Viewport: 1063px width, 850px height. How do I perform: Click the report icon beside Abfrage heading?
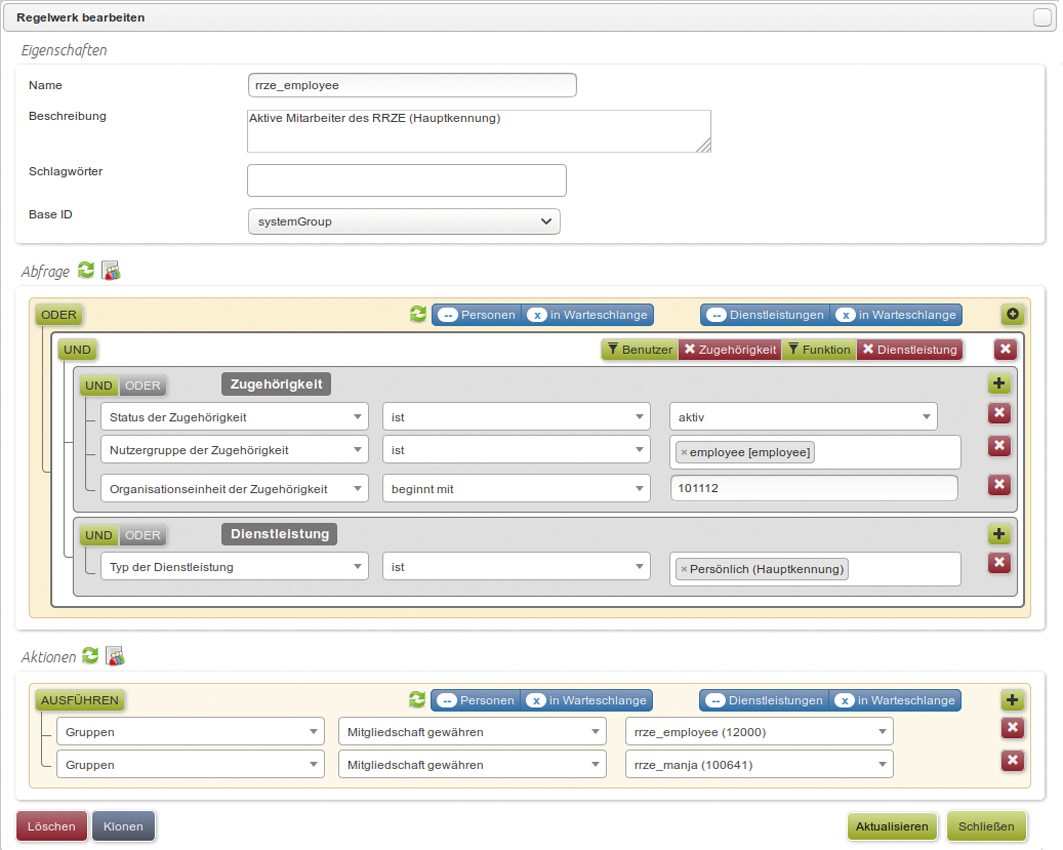coord(111,271)
